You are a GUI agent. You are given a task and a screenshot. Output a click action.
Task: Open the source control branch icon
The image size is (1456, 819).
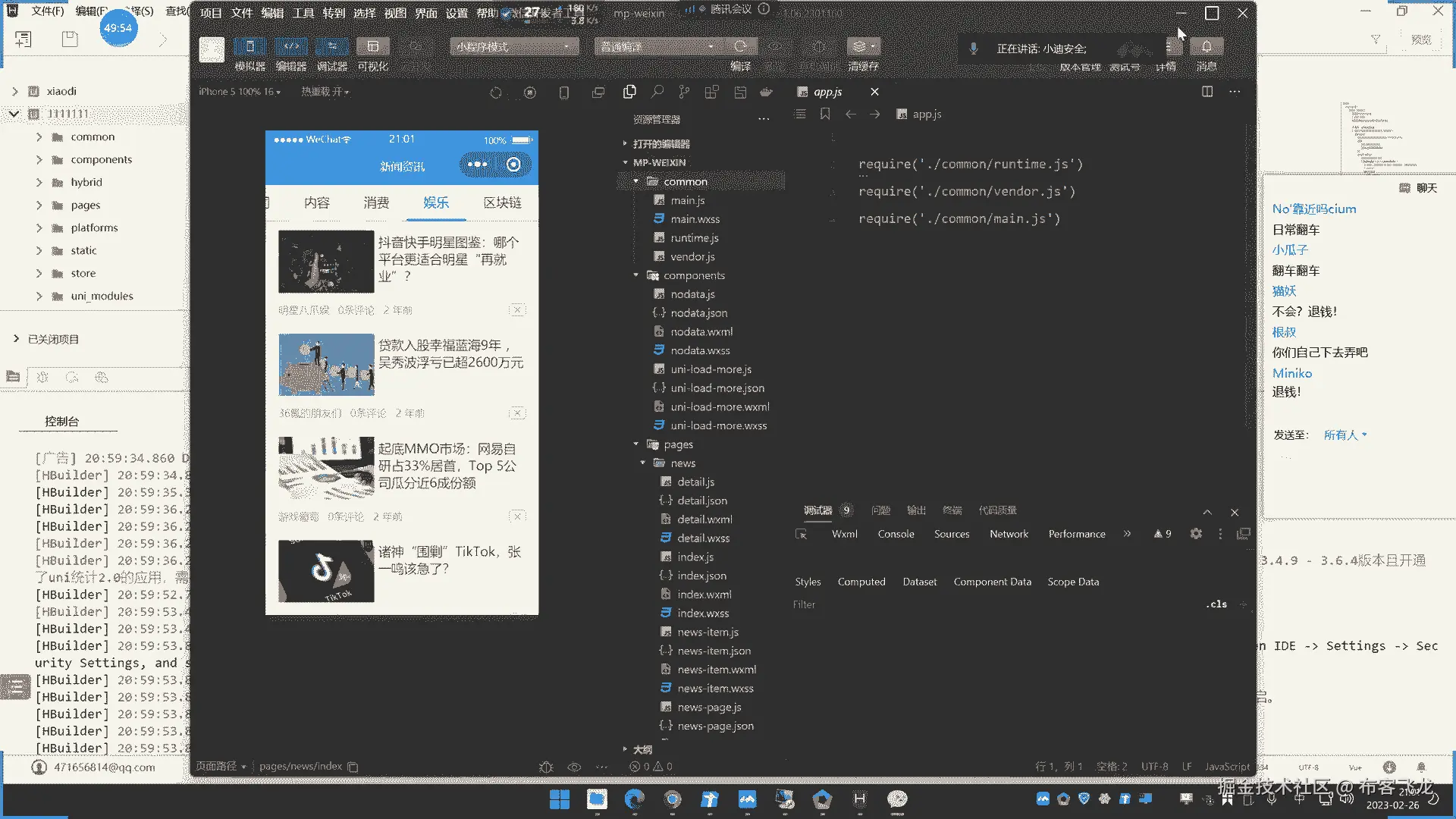click(684, 92)
